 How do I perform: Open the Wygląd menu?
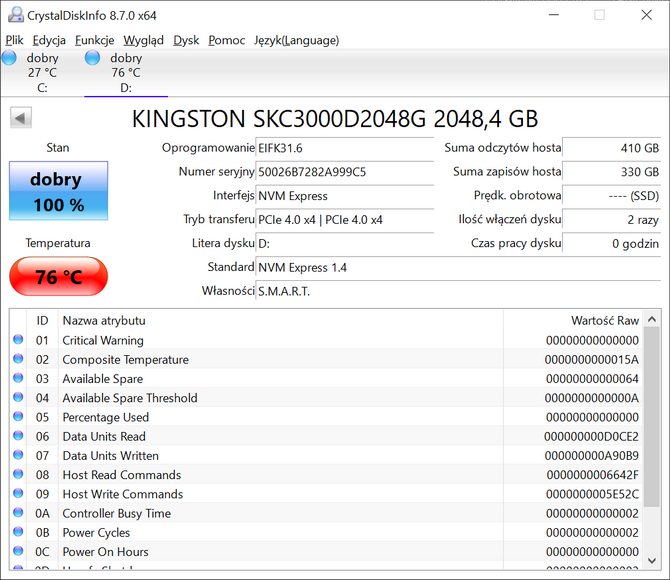click(144, 40)
